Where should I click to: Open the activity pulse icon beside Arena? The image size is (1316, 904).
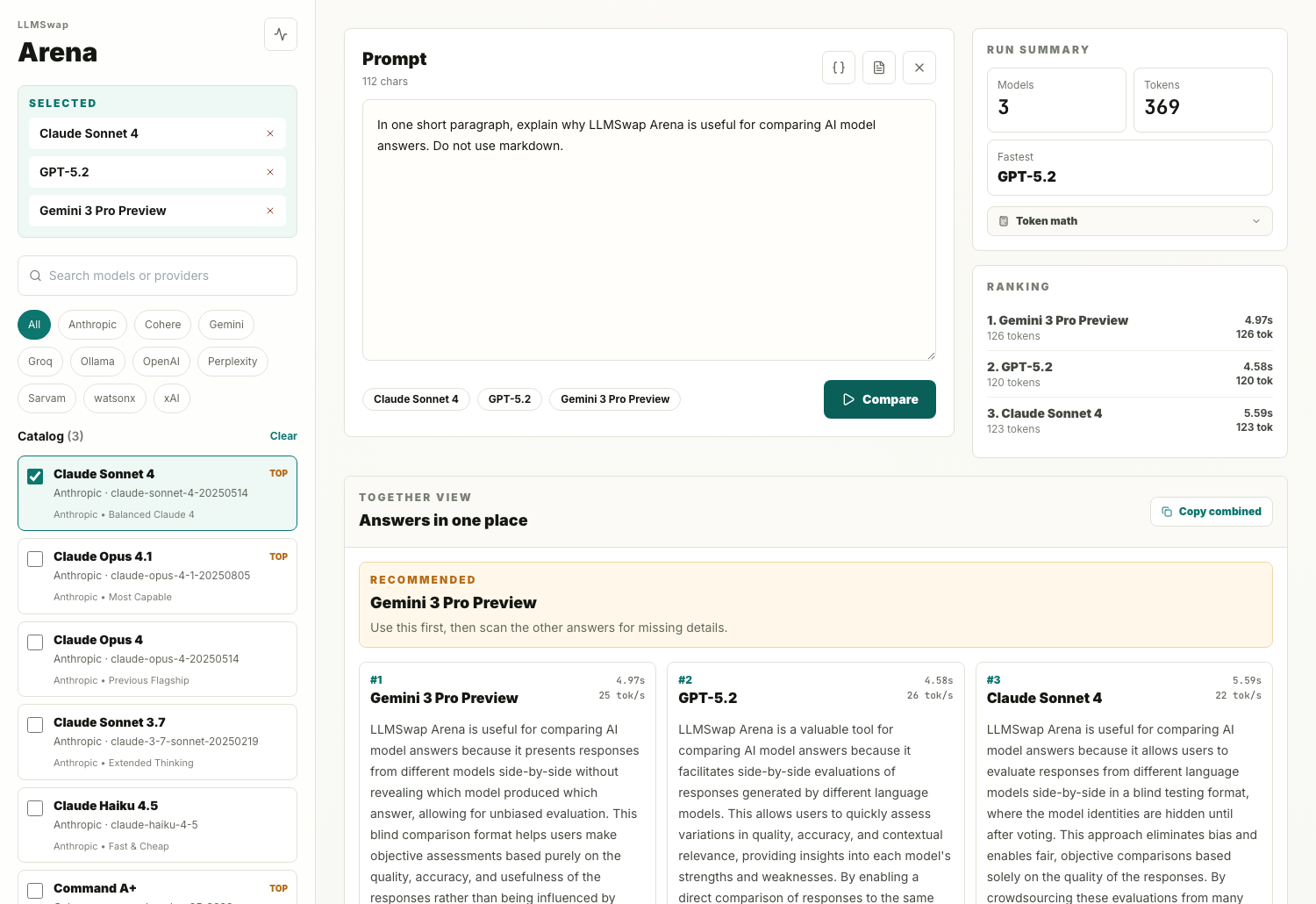(281, 34)
